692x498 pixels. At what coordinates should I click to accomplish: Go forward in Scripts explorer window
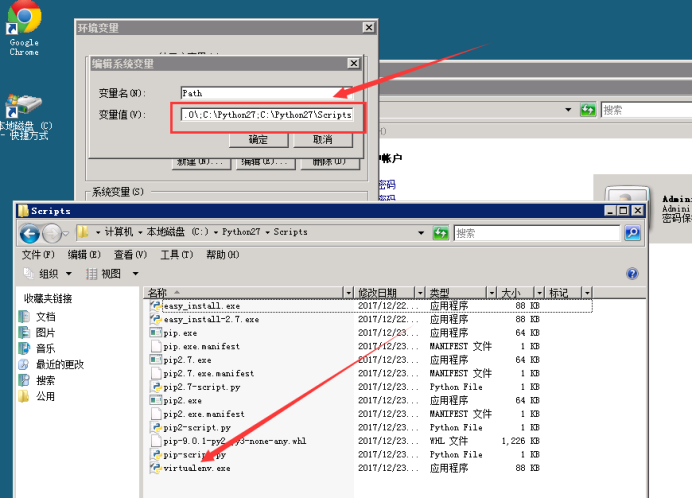coord(52,233)
